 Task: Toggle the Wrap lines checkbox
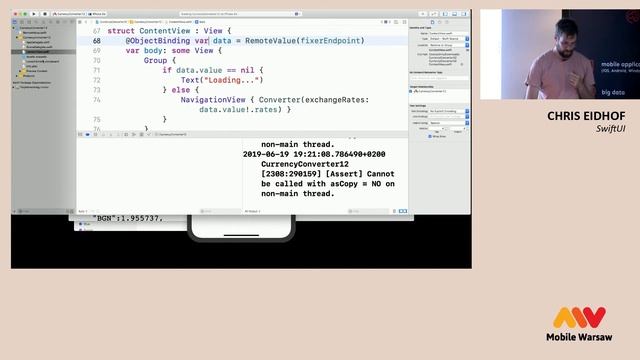[430, 136]
